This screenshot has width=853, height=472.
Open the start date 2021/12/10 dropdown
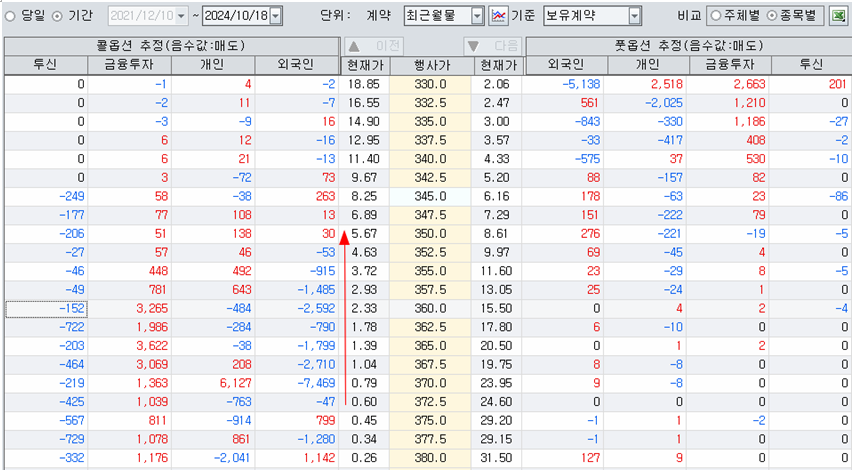[180, 16]
